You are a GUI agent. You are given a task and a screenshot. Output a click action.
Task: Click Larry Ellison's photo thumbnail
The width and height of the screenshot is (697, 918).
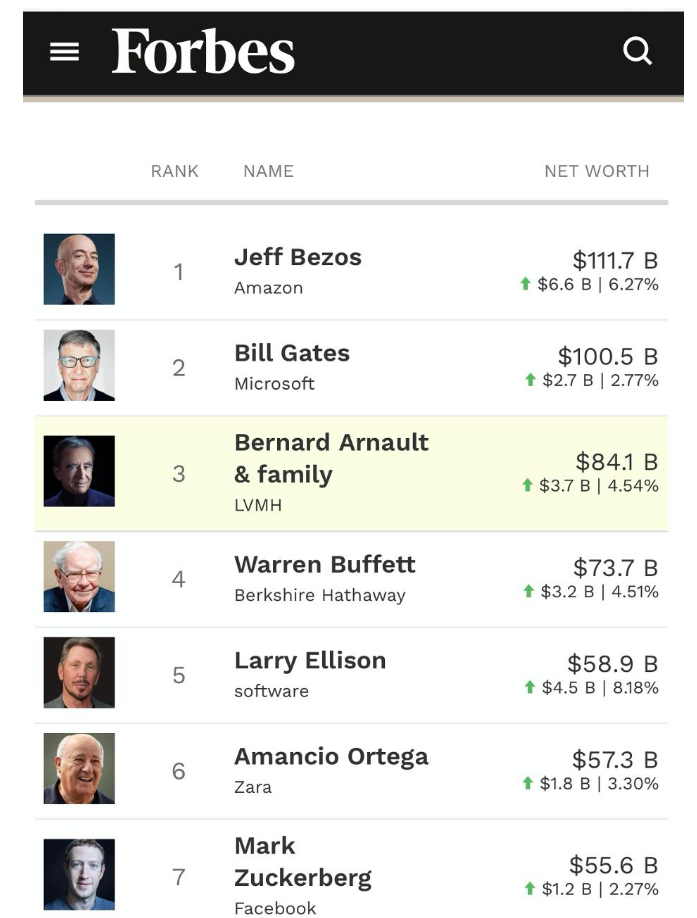point(79,673)
